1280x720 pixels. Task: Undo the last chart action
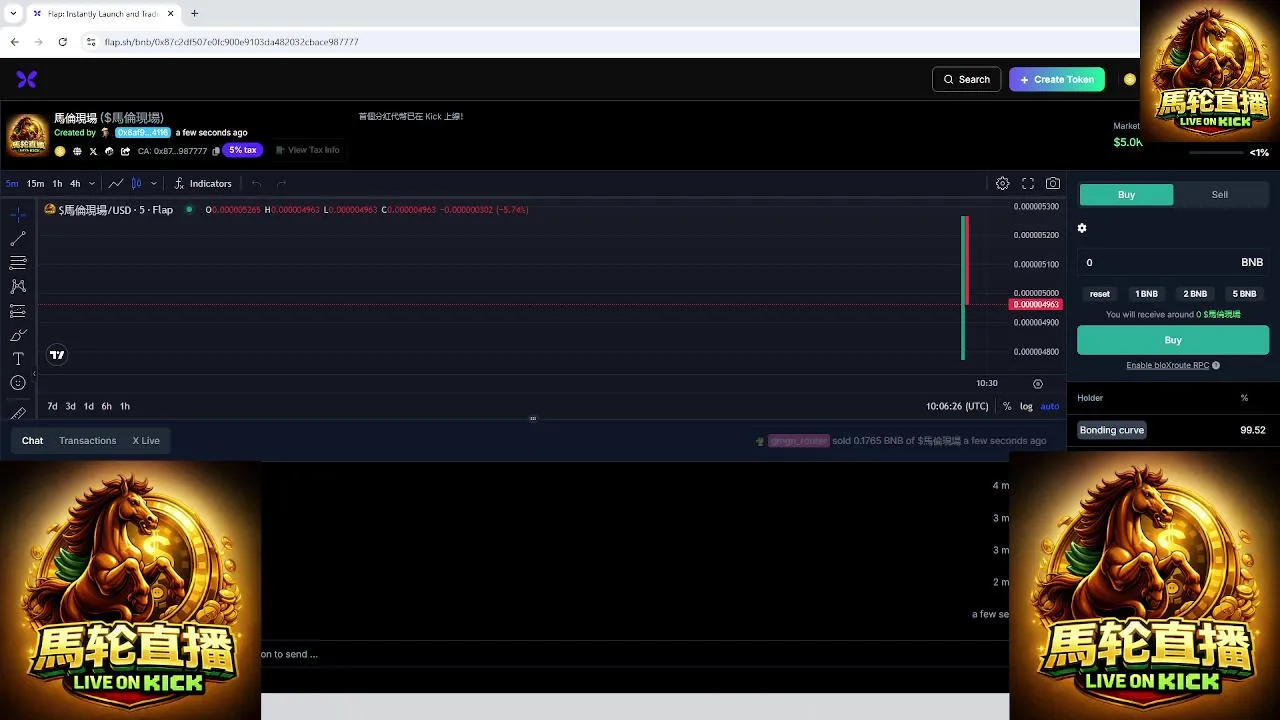256,183
